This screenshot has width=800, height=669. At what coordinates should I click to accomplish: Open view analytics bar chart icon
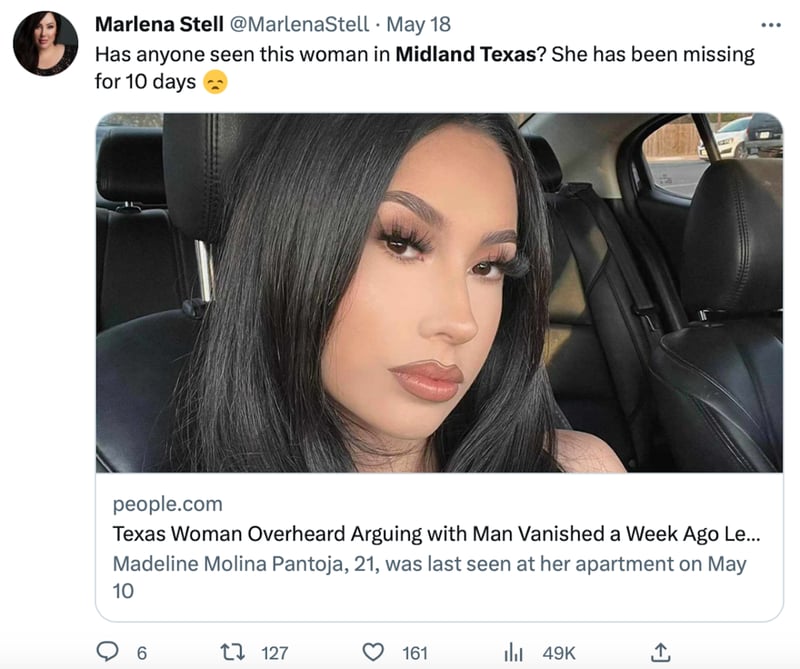click(x=514, y=652)
